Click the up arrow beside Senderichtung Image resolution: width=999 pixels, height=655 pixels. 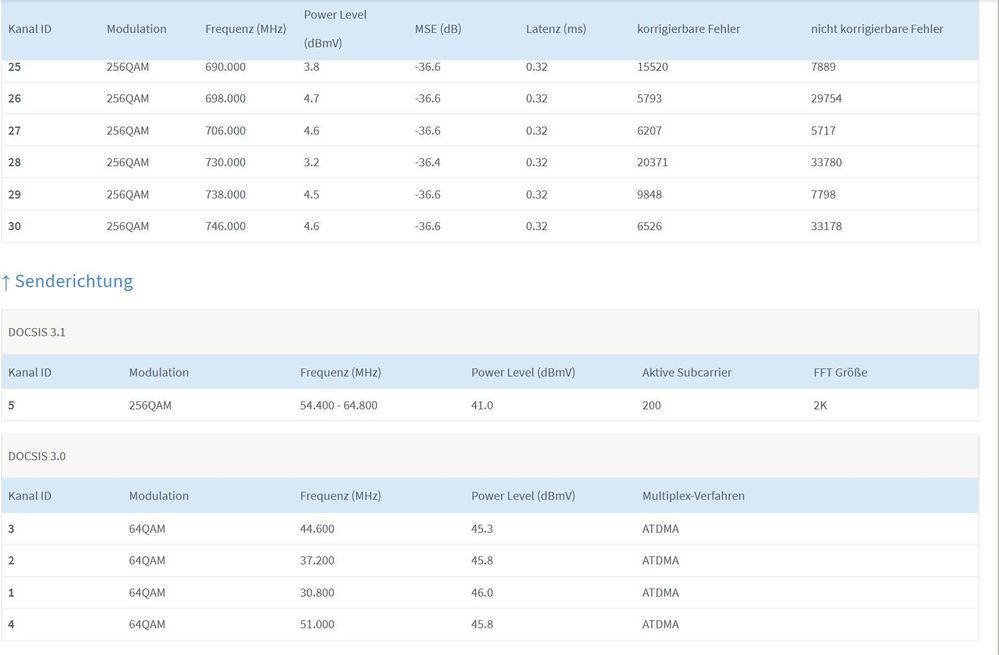tap(6, 282)
